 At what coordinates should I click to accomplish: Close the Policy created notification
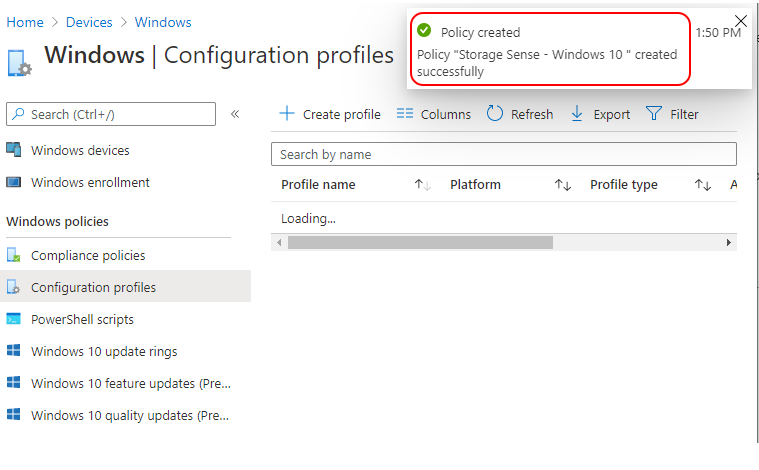coord(741,20)
